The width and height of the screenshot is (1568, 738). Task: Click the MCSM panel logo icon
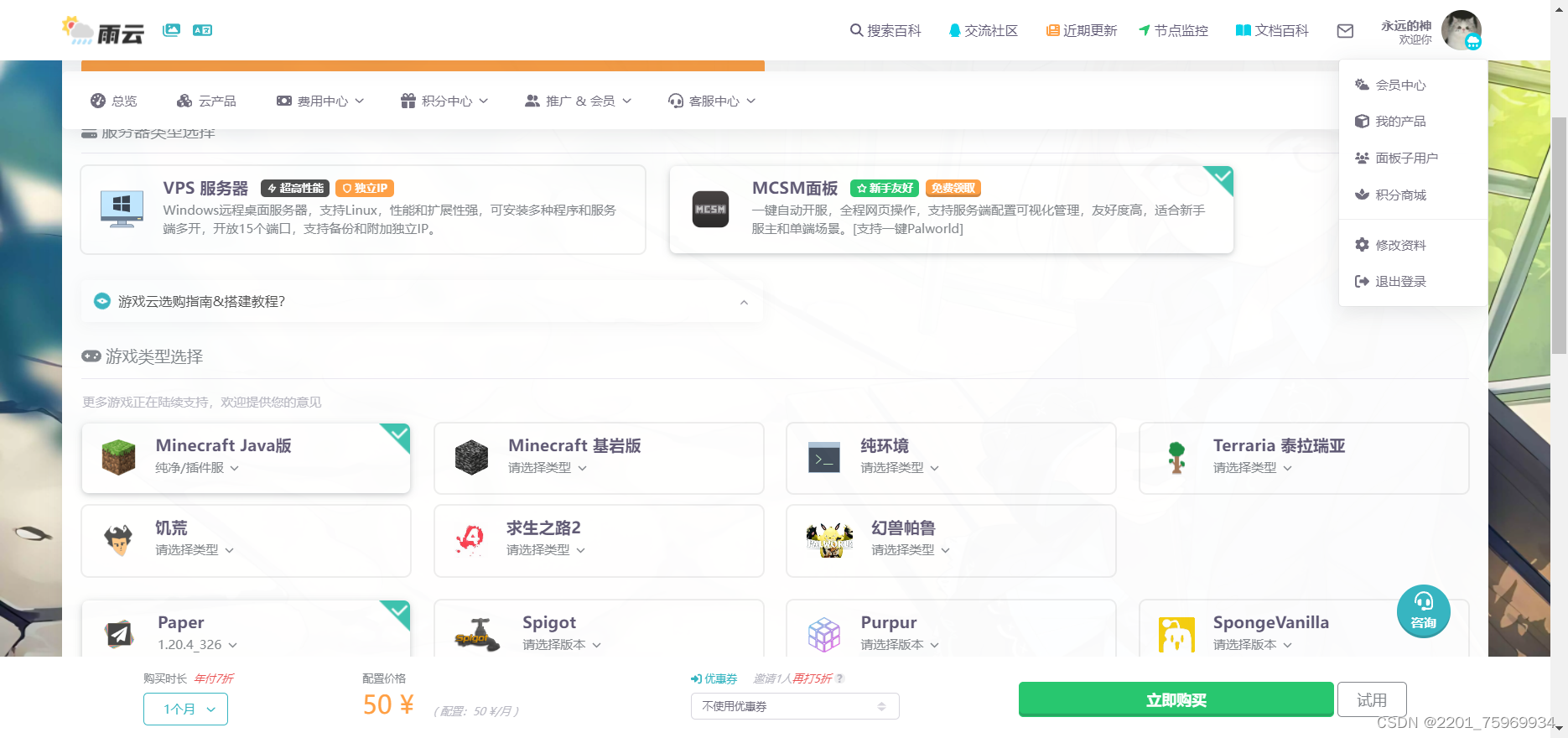[x=710, y=209]
